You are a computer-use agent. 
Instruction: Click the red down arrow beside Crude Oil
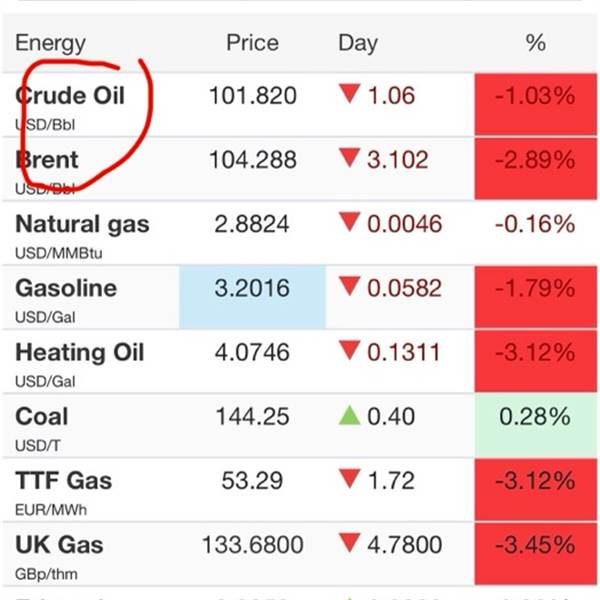click(349, 95)
